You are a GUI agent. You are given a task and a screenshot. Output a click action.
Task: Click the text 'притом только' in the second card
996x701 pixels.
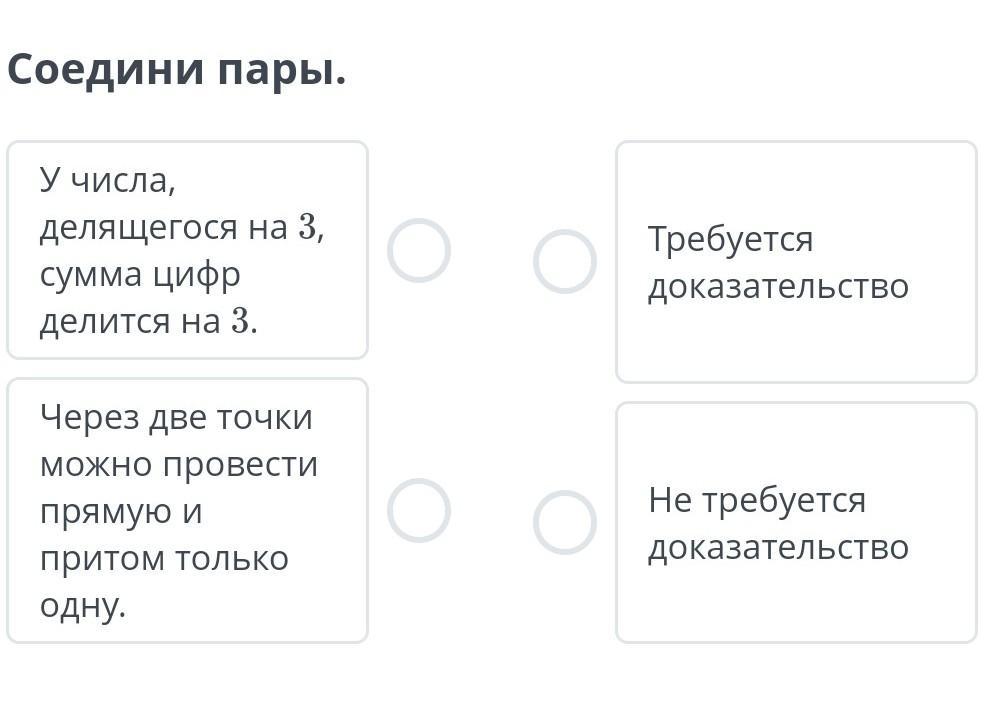point(164,558)
